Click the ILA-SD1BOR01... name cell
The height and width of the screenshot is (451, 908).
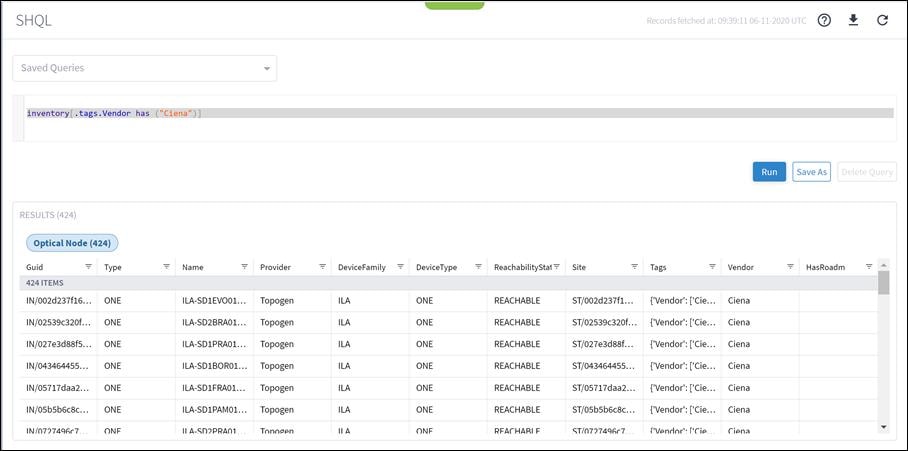214,366
